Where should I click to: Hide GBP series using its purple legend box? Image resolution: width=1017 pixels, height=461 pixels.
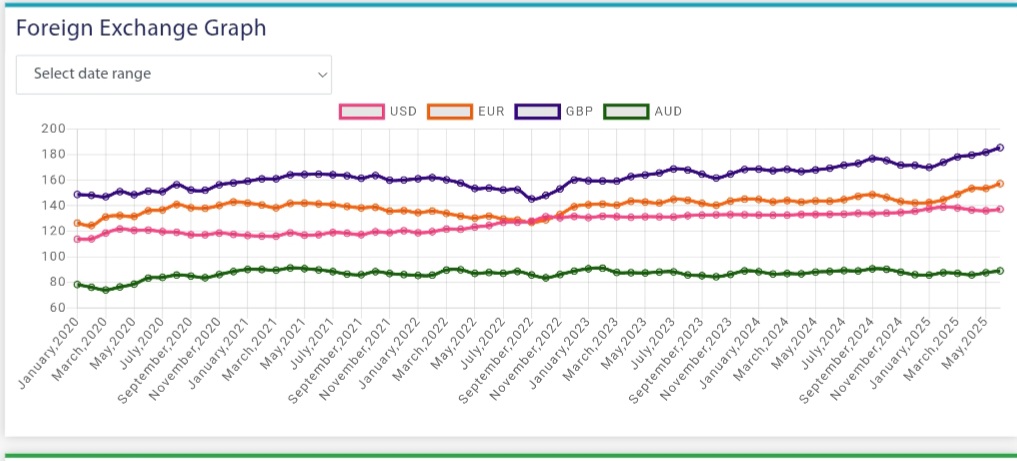click(537, 111)
